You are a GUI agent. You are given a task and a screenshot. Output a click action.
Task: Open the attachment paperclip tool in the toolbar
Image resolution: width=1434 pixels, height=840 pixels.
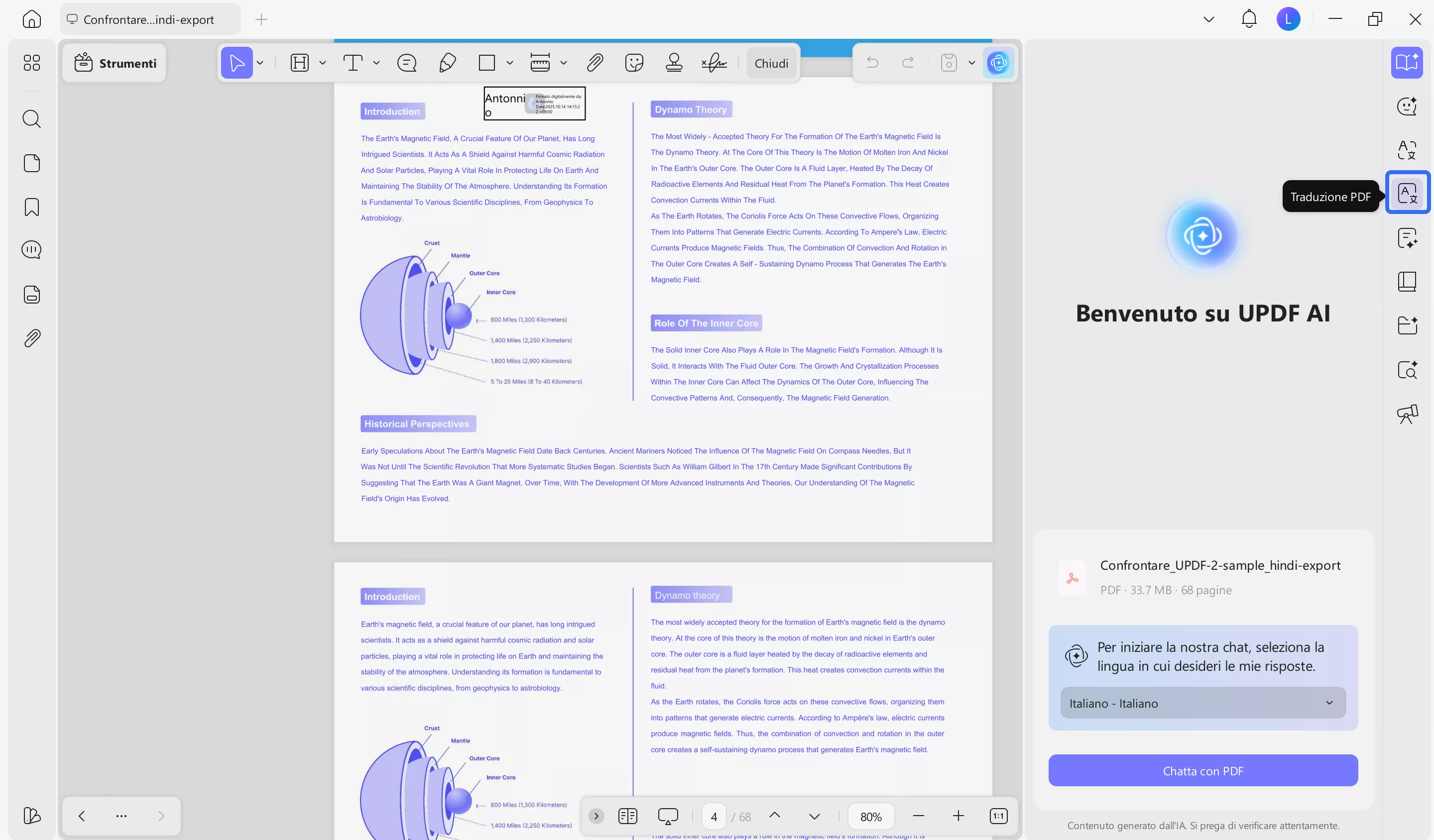point(595,63)
